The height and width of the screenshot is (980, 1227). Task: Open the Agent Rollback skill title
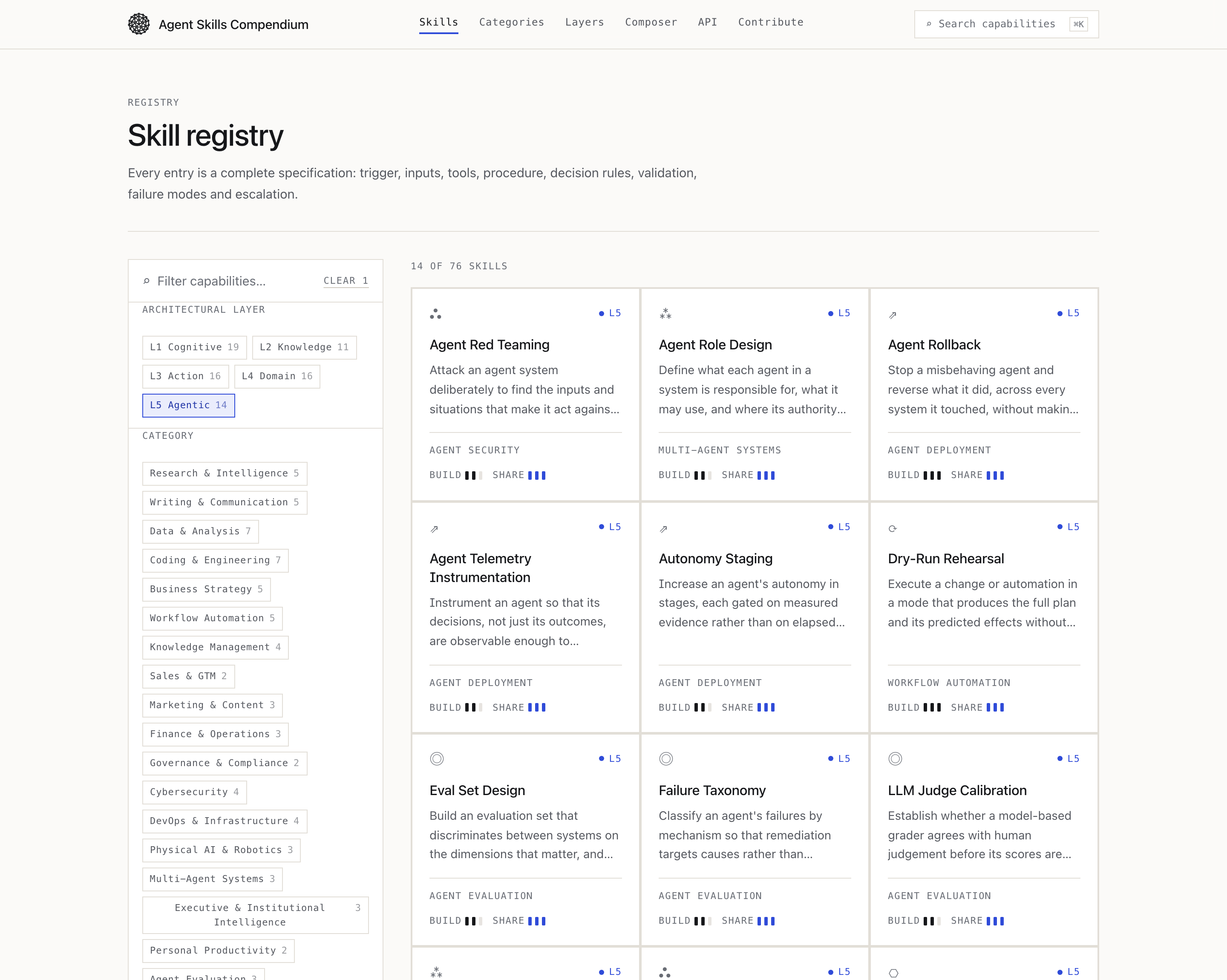click(934, 345)
